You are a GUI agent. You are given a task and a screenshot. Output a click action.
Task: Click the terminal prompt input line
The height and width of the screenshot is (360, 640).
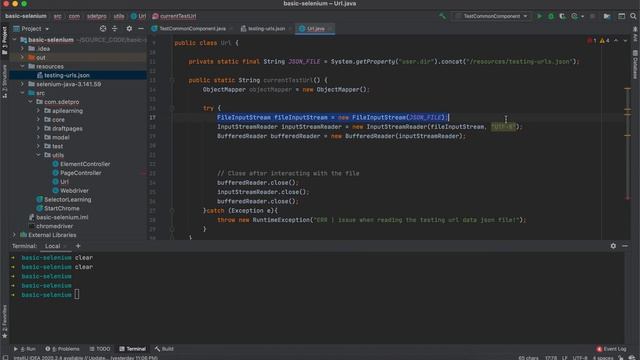click(x=77, y=295)
